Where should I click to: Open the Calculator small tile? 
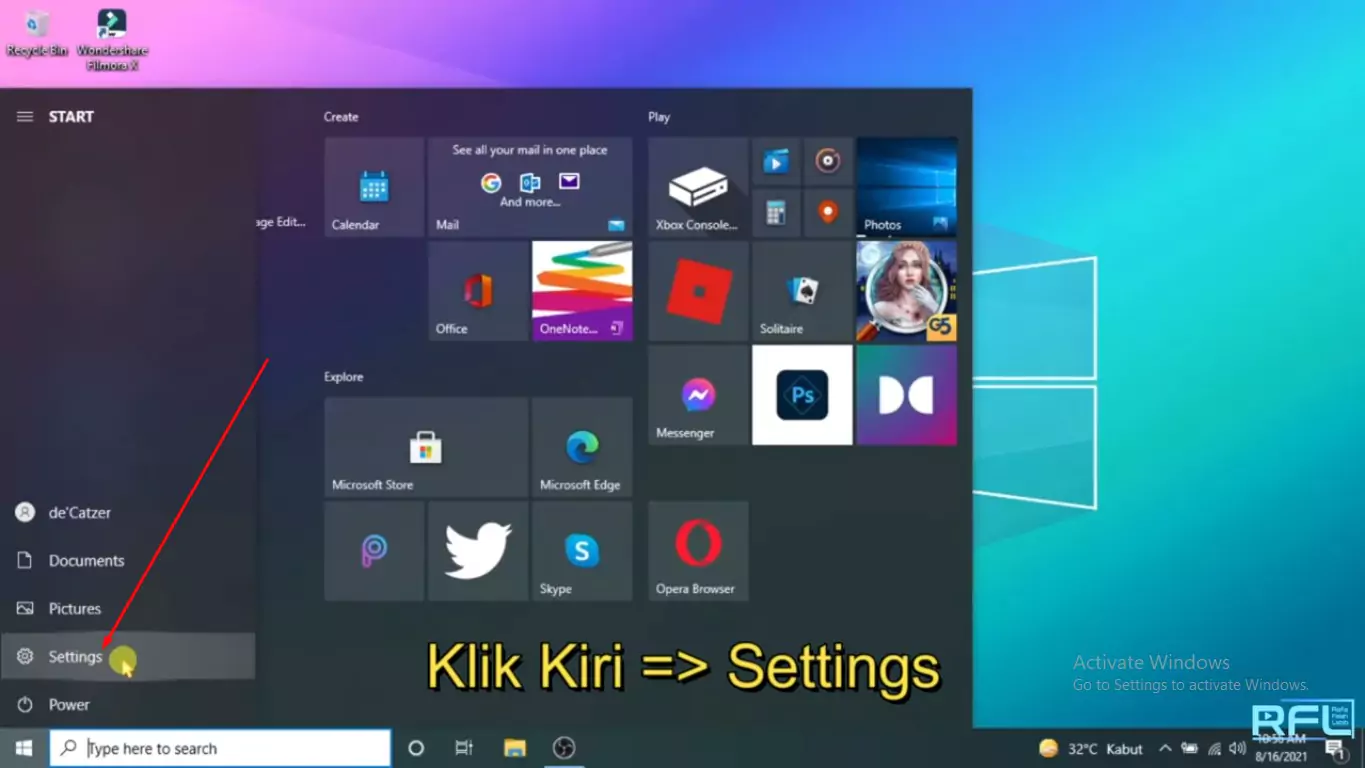776,213
